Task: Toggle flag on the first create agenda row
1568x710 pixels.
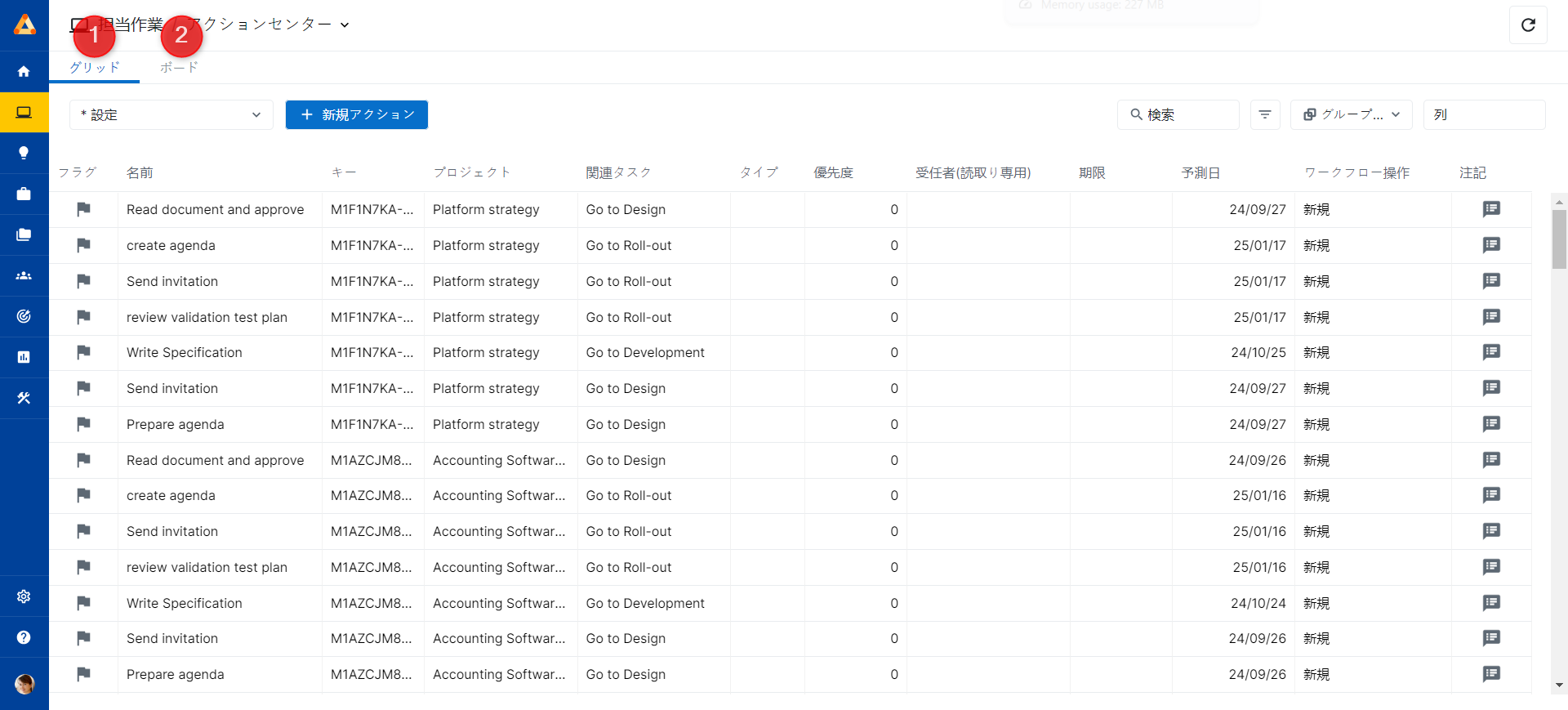Action: coord(83,245)
